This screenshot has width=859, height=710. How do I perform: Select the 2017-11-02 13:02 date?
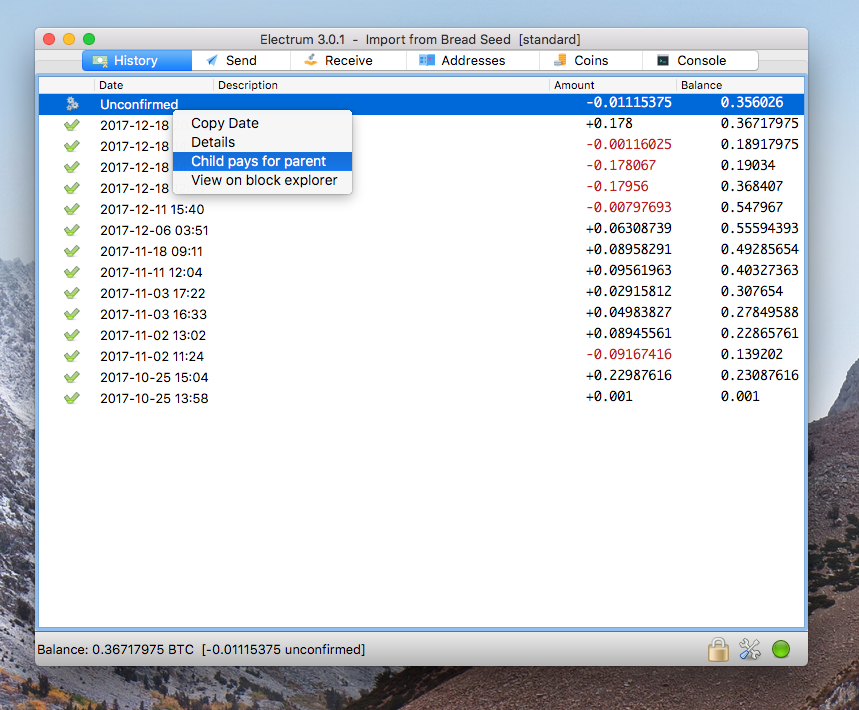(153, 335)
